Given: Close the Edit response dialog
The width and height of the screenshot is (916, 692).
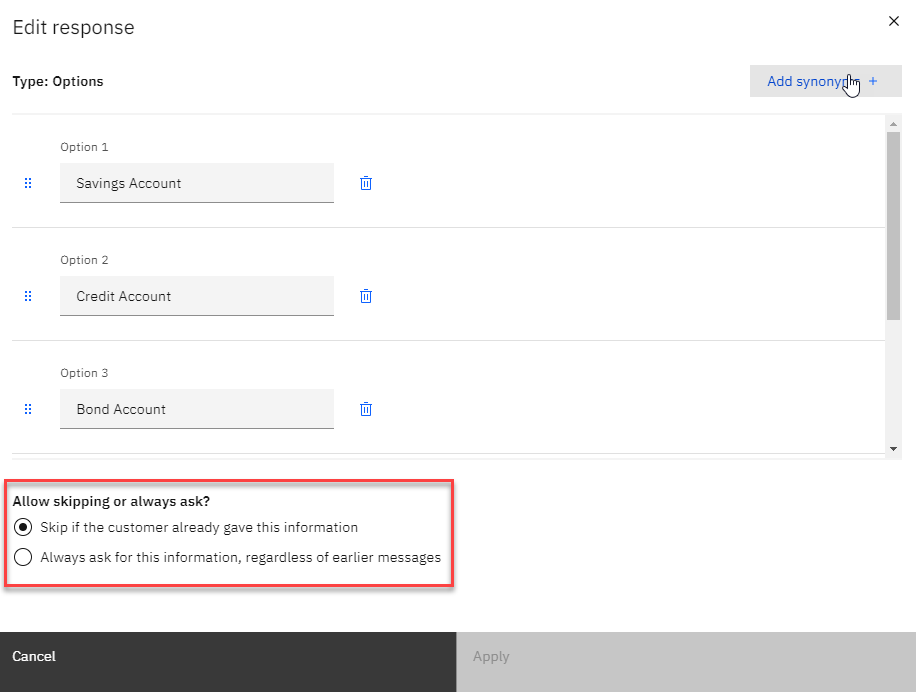Looking at the screenshot, I should [894, 21].
